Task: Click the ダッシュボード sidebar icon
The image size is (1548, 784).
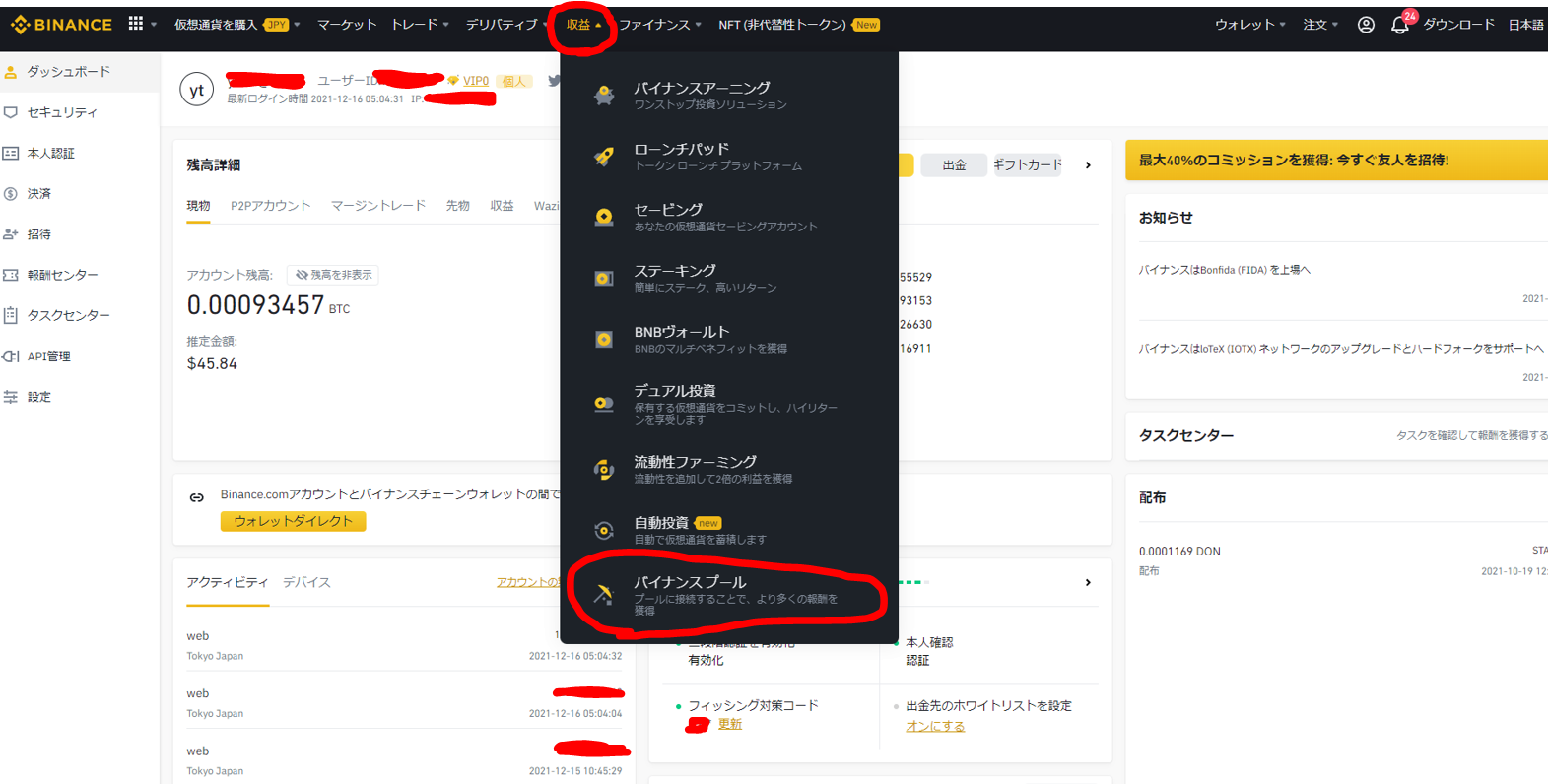Action: tap(11, 72)
